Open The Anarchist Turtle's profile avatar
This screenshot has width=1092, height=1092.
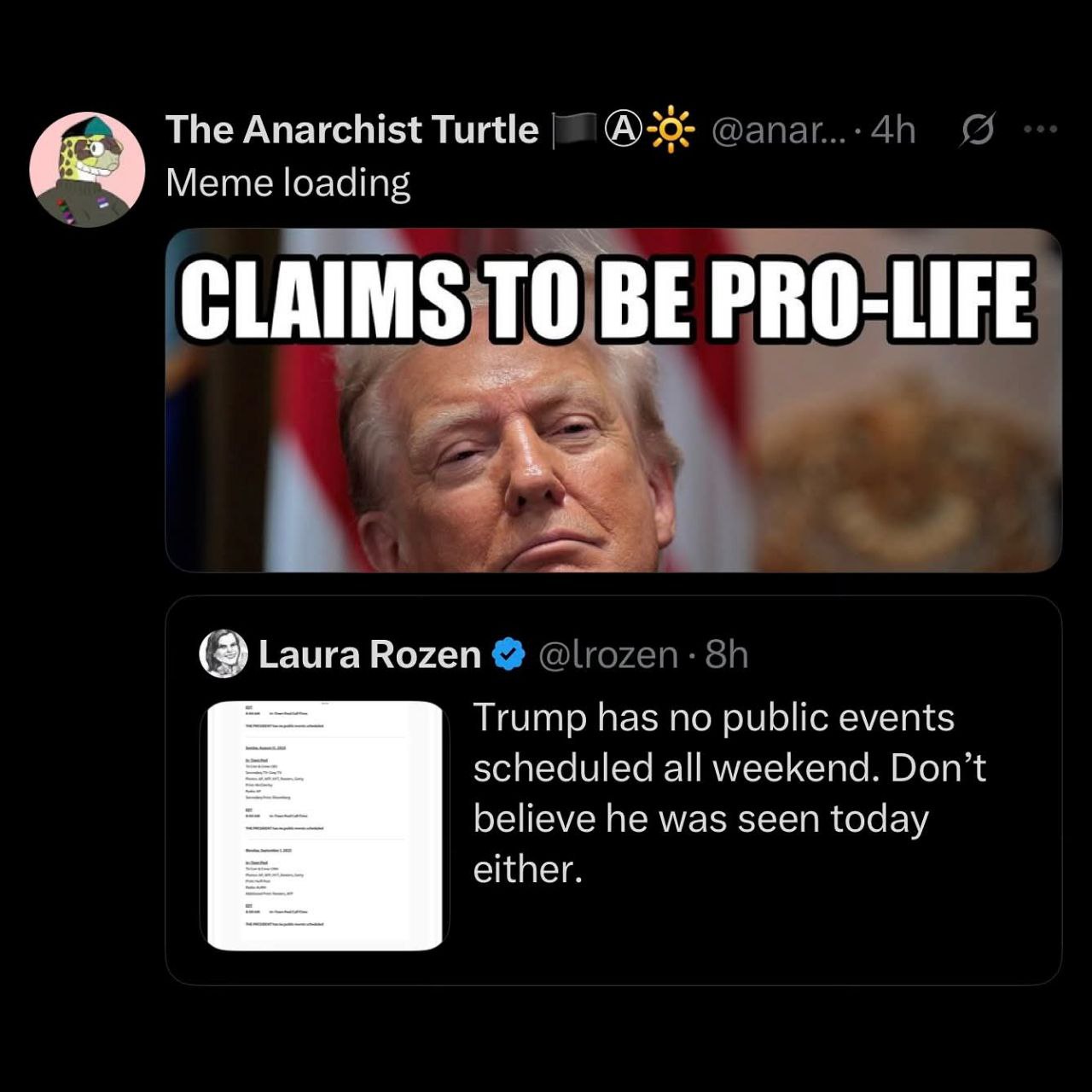point(87,169)
